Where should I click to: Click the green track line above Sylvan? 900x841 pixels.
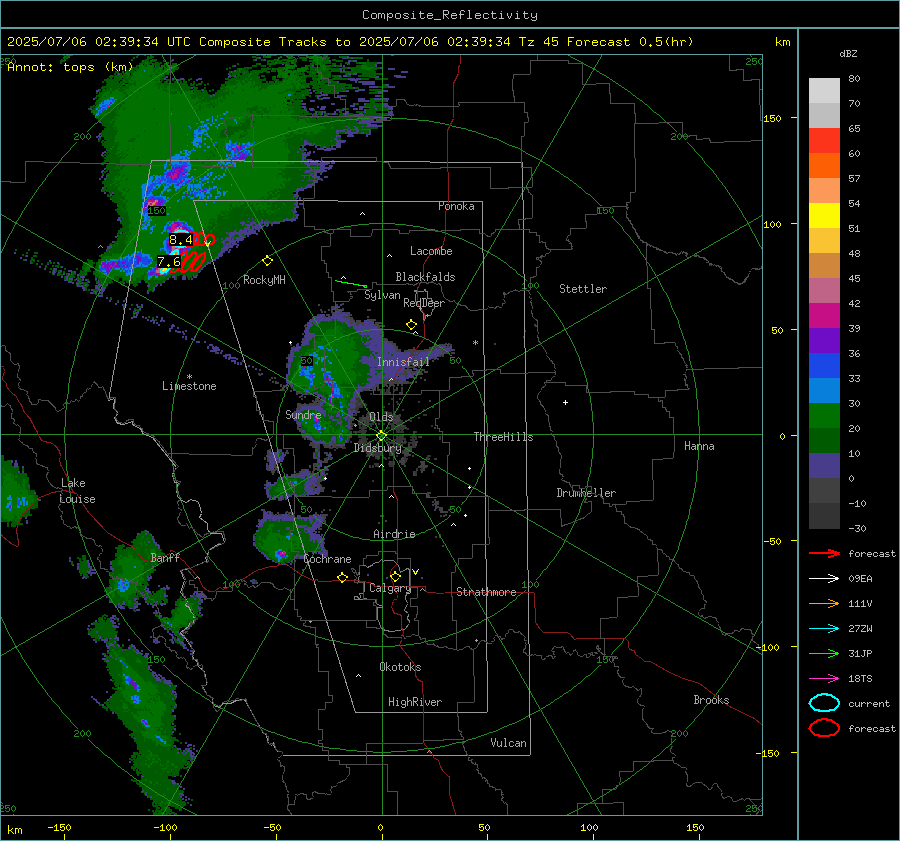pos(351,284)
